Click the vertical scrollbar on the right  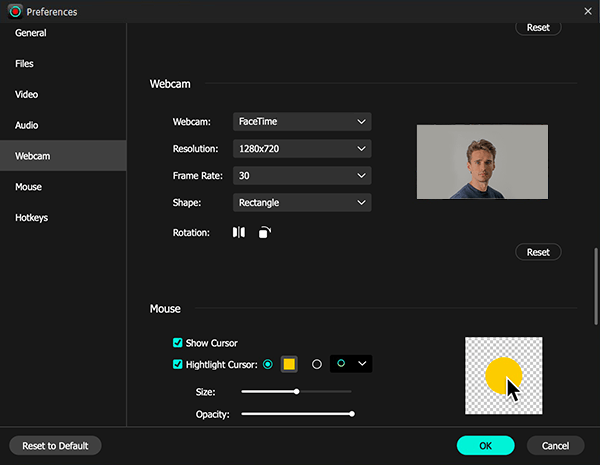click(595, 286)
